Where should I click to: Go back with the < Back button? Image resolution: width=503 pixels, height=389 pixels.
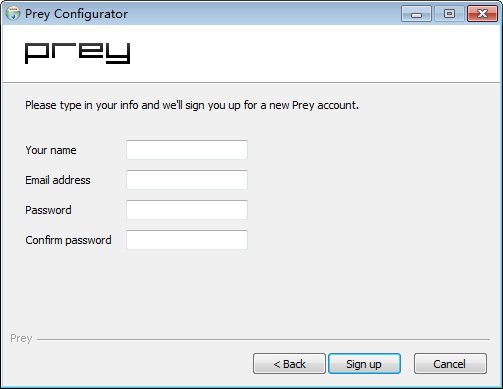289,364
